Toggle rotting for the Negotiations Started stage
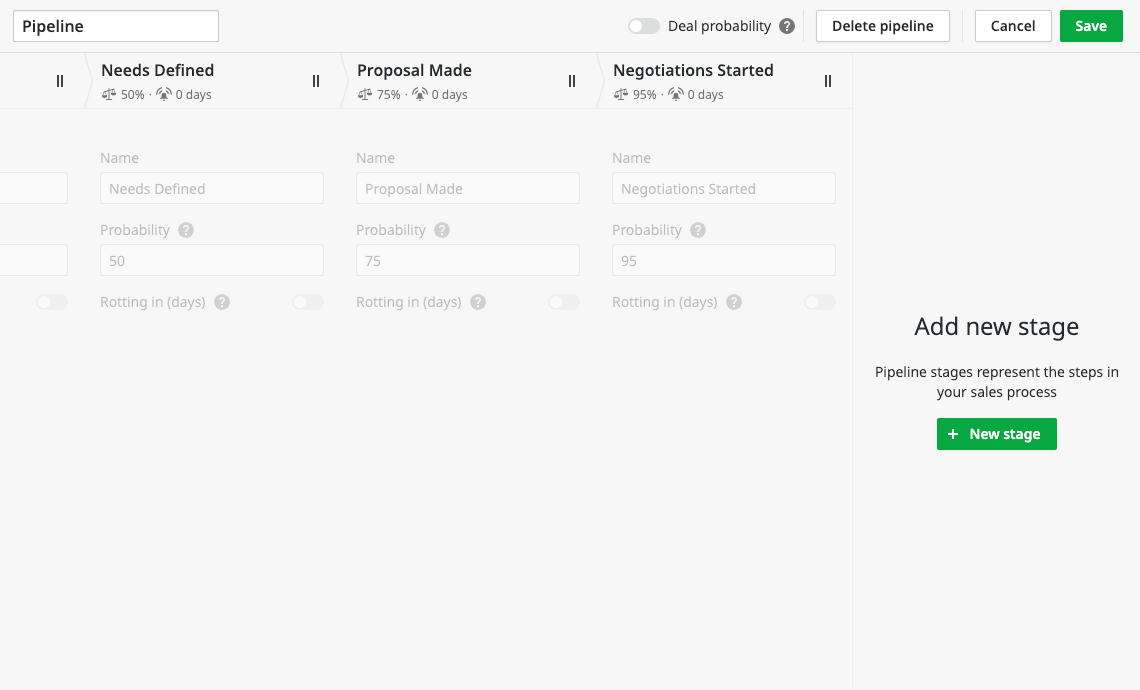Screen dimensions: 1140x690 820,302
